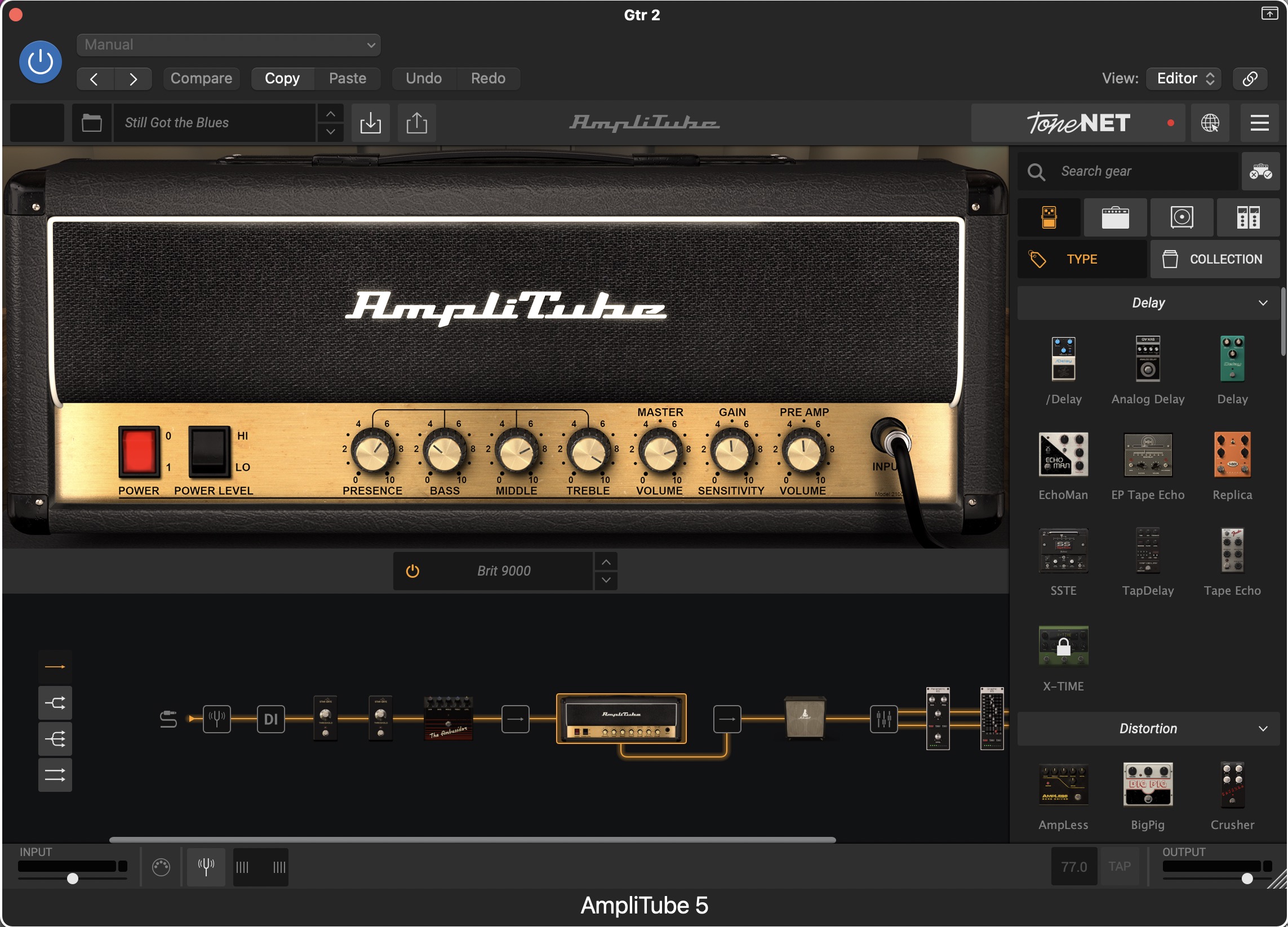1288x927 pixels.
Task: Select the cabinet block in signal chain
Action: click(x=805, y=717)
